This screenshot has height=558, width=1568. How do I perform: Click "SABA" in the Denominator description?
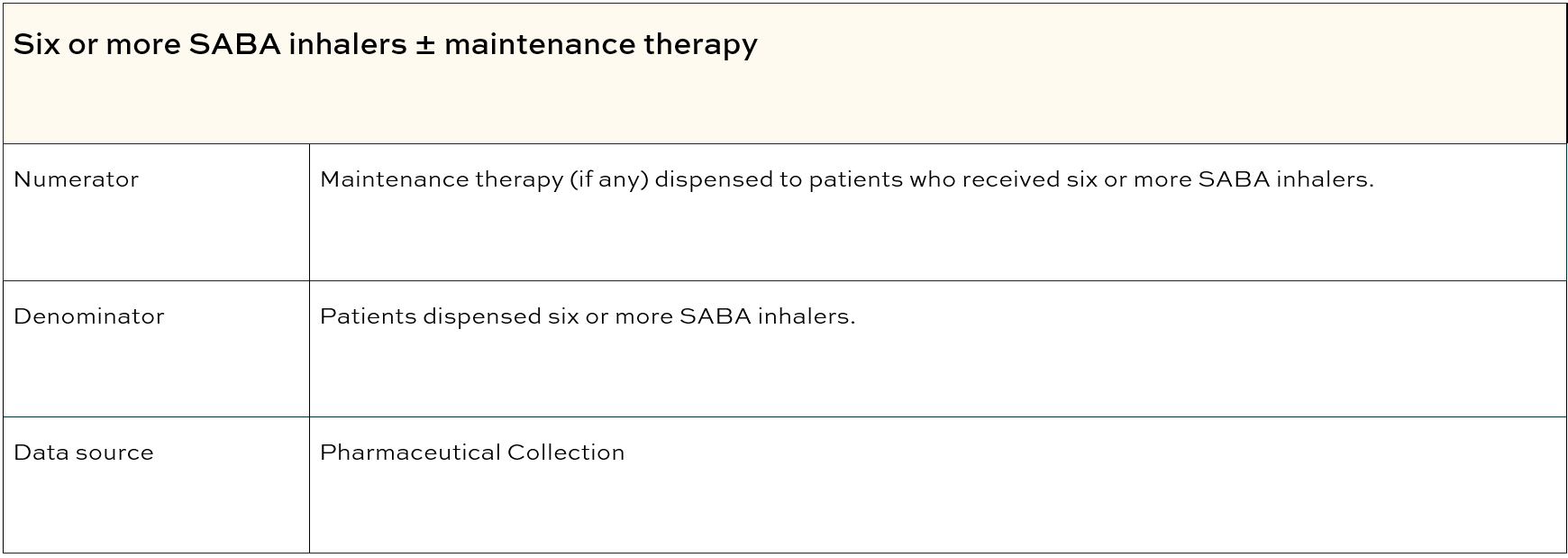(715, 316)
